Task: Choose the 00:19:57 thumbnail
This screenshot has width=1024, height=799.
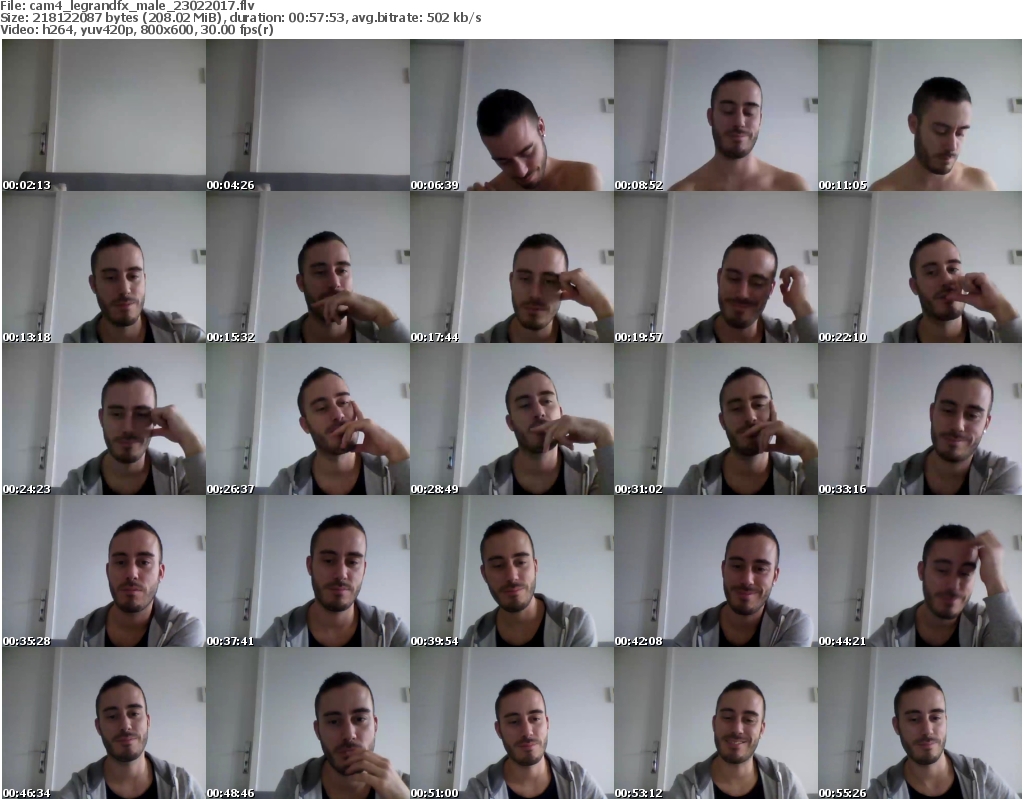Action: click(716, 267)
